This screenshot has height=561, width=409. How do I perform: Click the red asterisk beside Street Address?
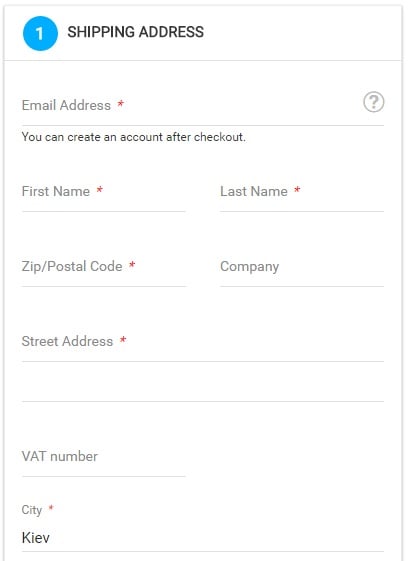(123, 340)
